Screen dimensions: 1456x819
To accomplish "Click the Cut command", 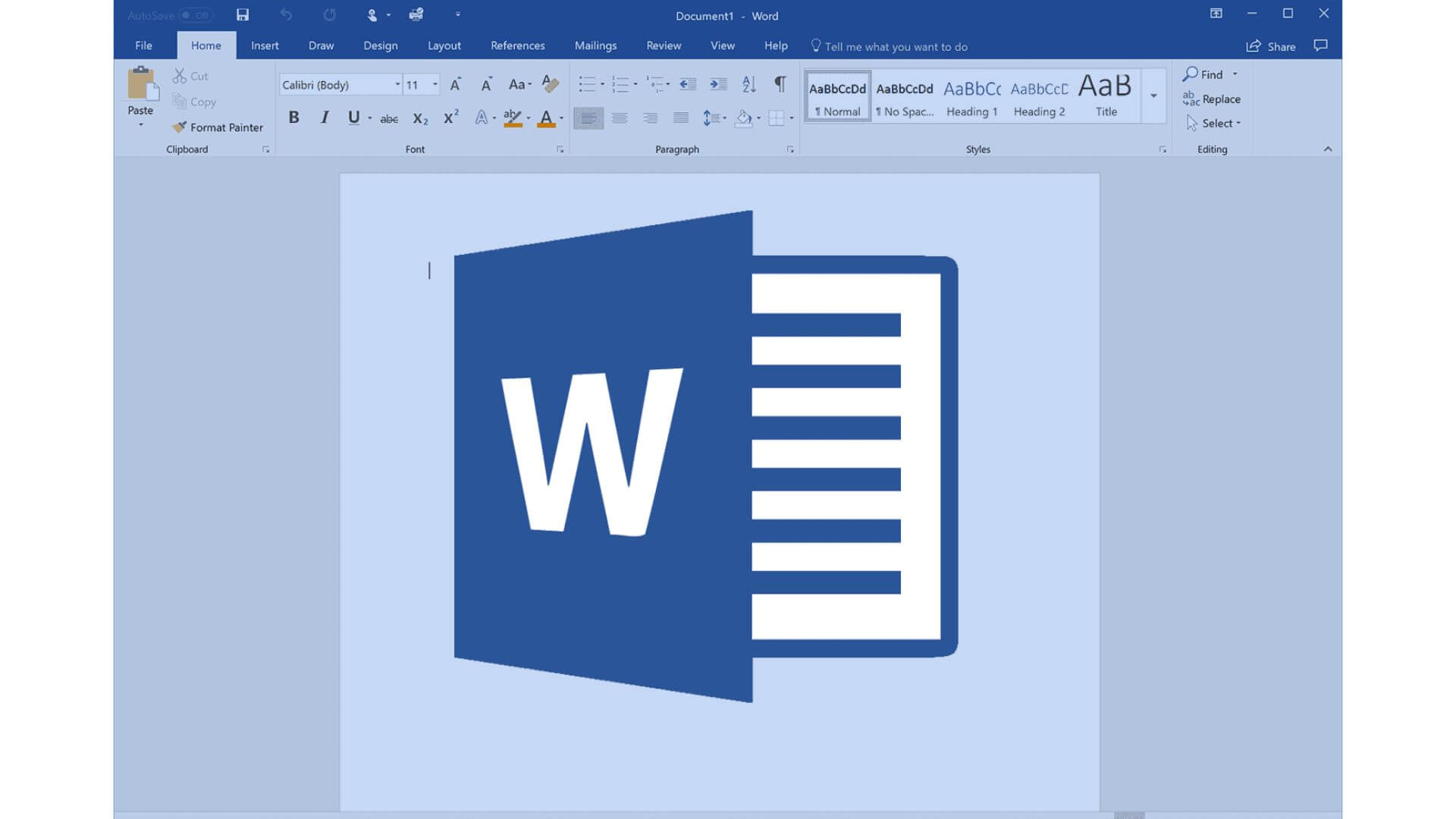I will (190, 76).
